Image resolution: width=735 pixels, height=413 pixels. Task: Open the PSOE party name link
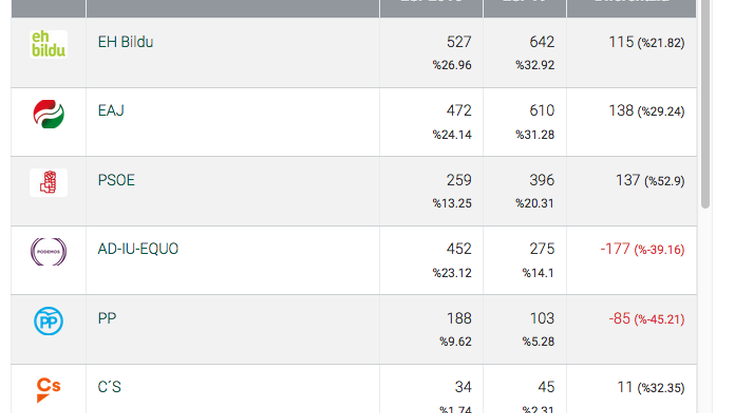coord(116,180)
